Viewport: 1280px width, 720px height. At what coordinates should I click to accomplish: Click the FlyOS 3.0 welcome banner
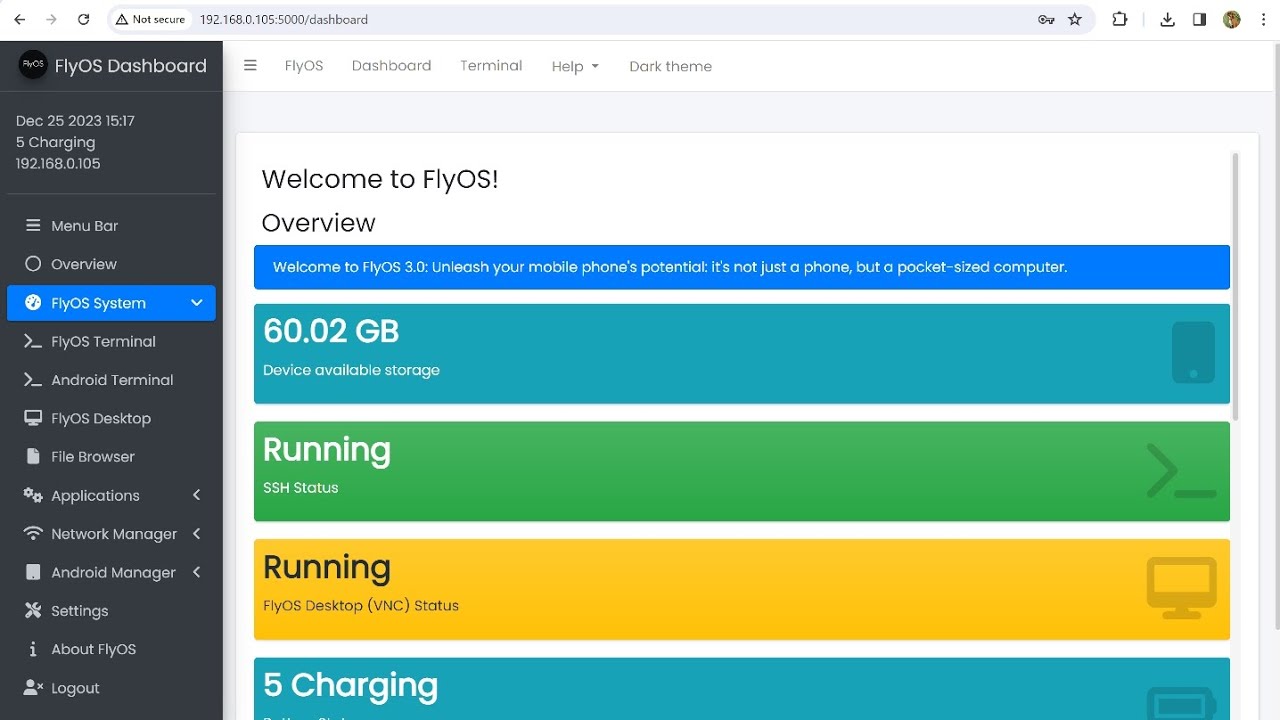click(x=742, y=267)
